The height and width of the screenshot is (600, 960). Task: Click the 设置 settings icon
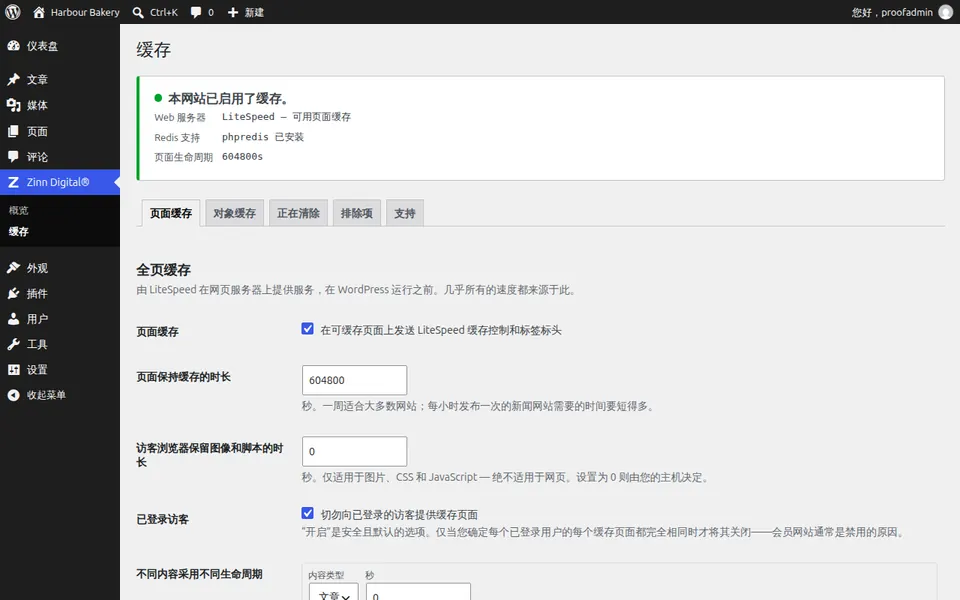pyautogui.click(x=13, y=370)
